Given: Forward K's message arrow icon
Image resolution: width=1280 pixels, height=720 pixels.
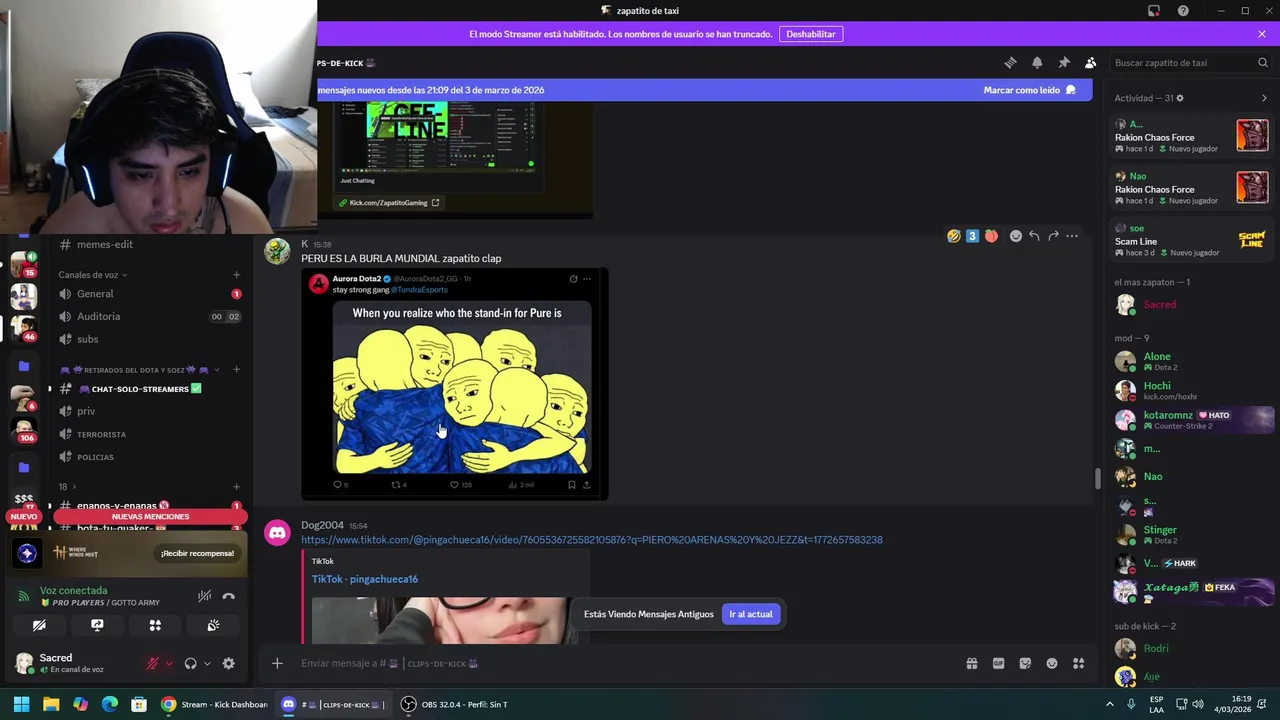Looking at the screenshot, I should click(x=1053, y=236).
